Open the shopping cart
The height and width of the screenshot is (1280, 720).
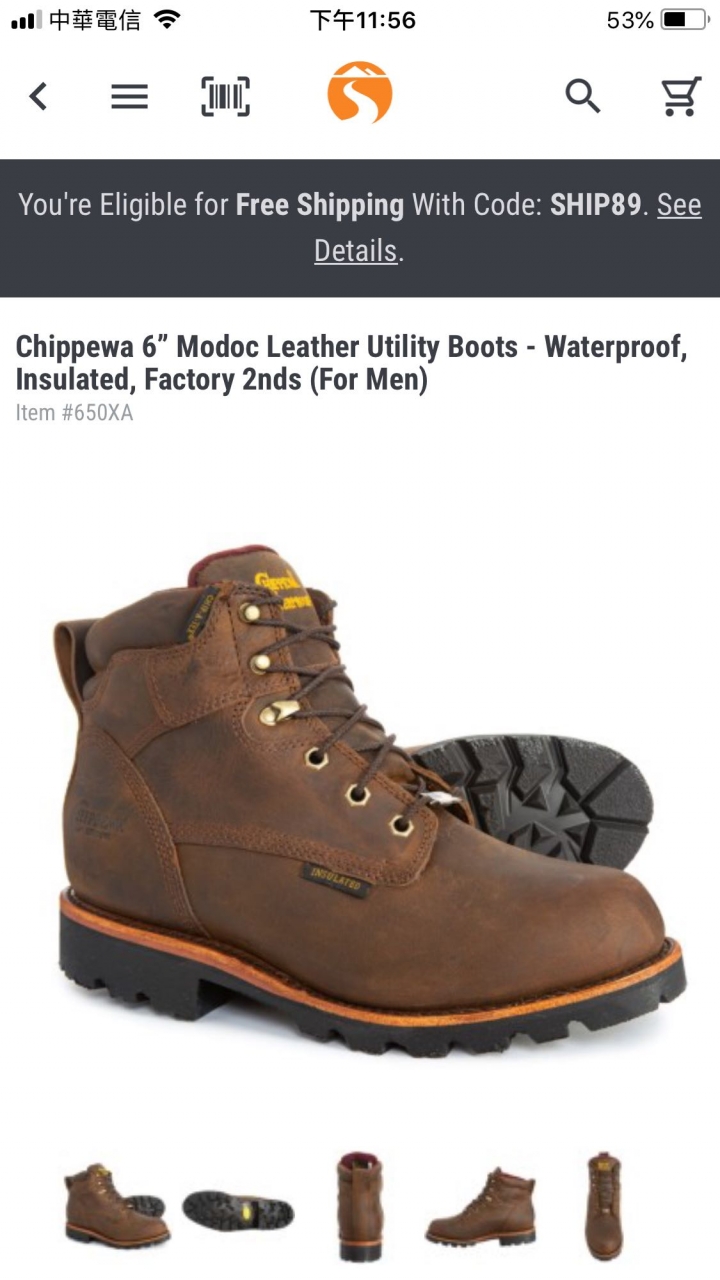tap(680, 96)
